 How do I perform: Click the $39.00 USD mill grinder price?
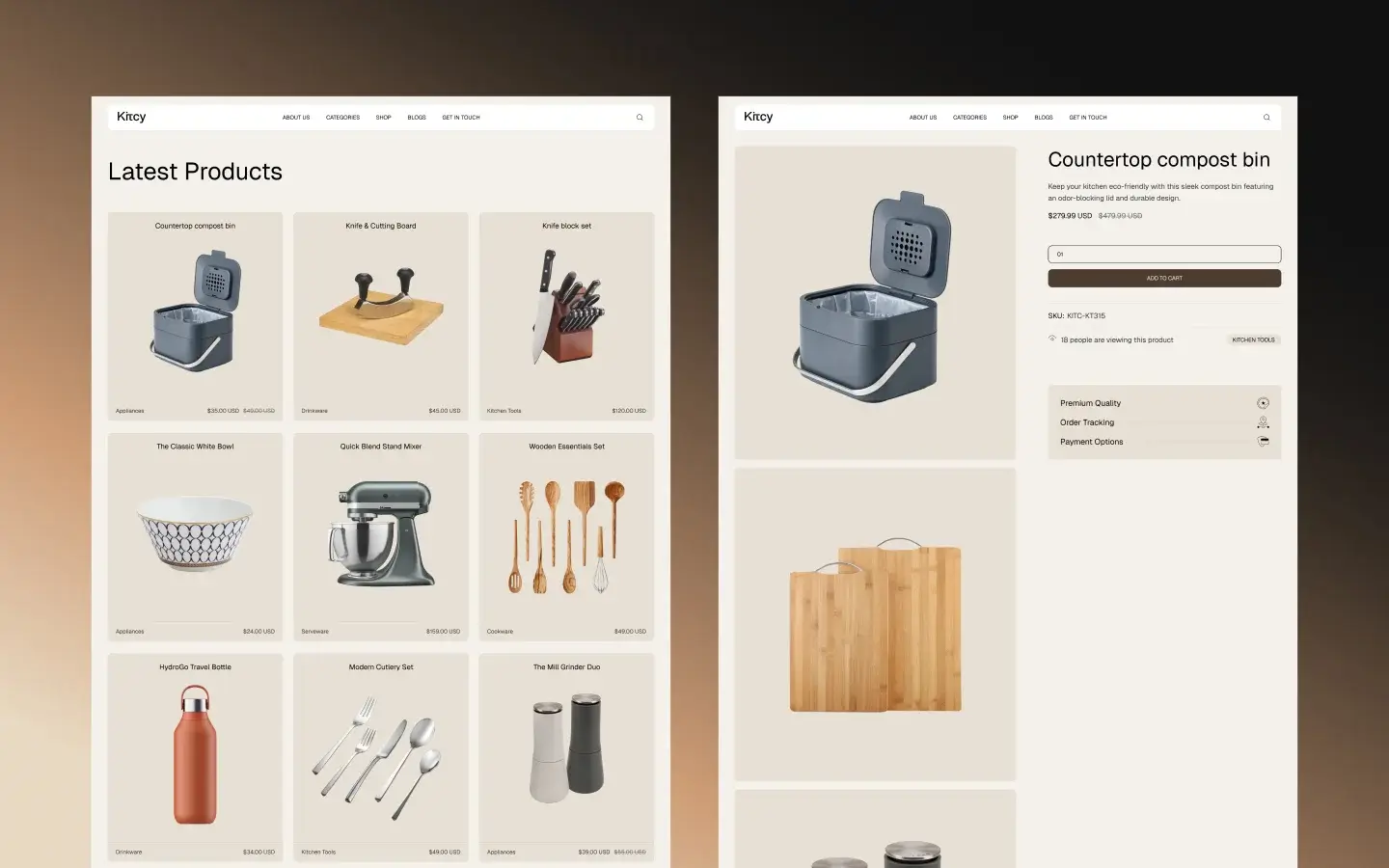click(x=594, y=853)
